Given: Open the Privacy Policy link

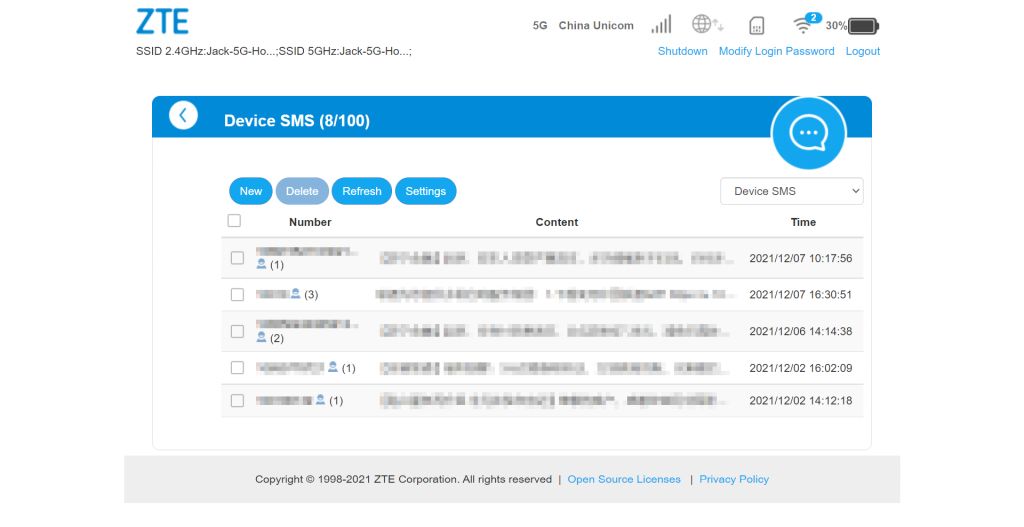Looking at the screenshot, I should [734, 479].
